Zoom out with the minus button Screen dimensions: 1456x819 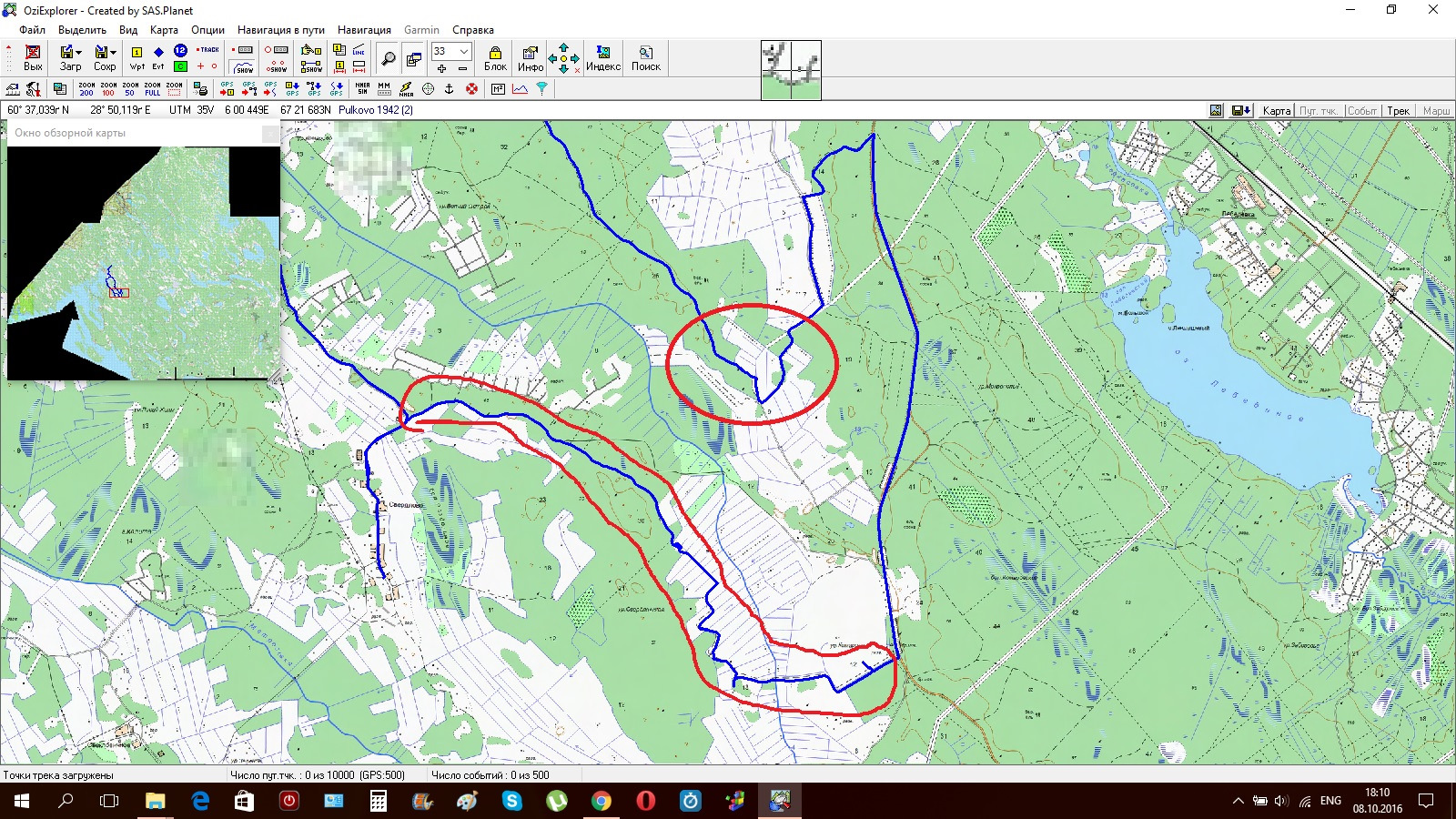(x=462, y=68)
